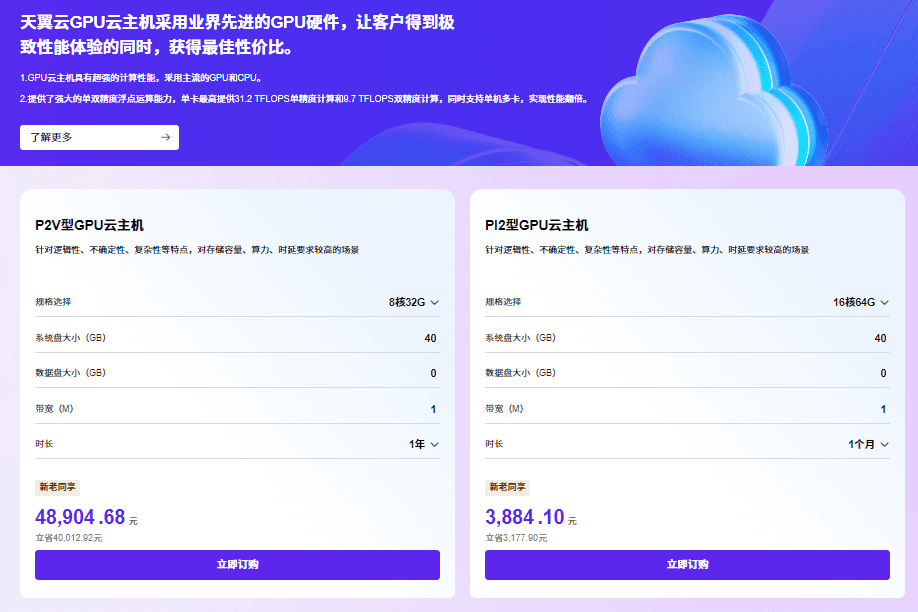This screenshot has height=612, width=918.
Task: Click bandwidth value 1 in P2V card
Action: point(433,409)
